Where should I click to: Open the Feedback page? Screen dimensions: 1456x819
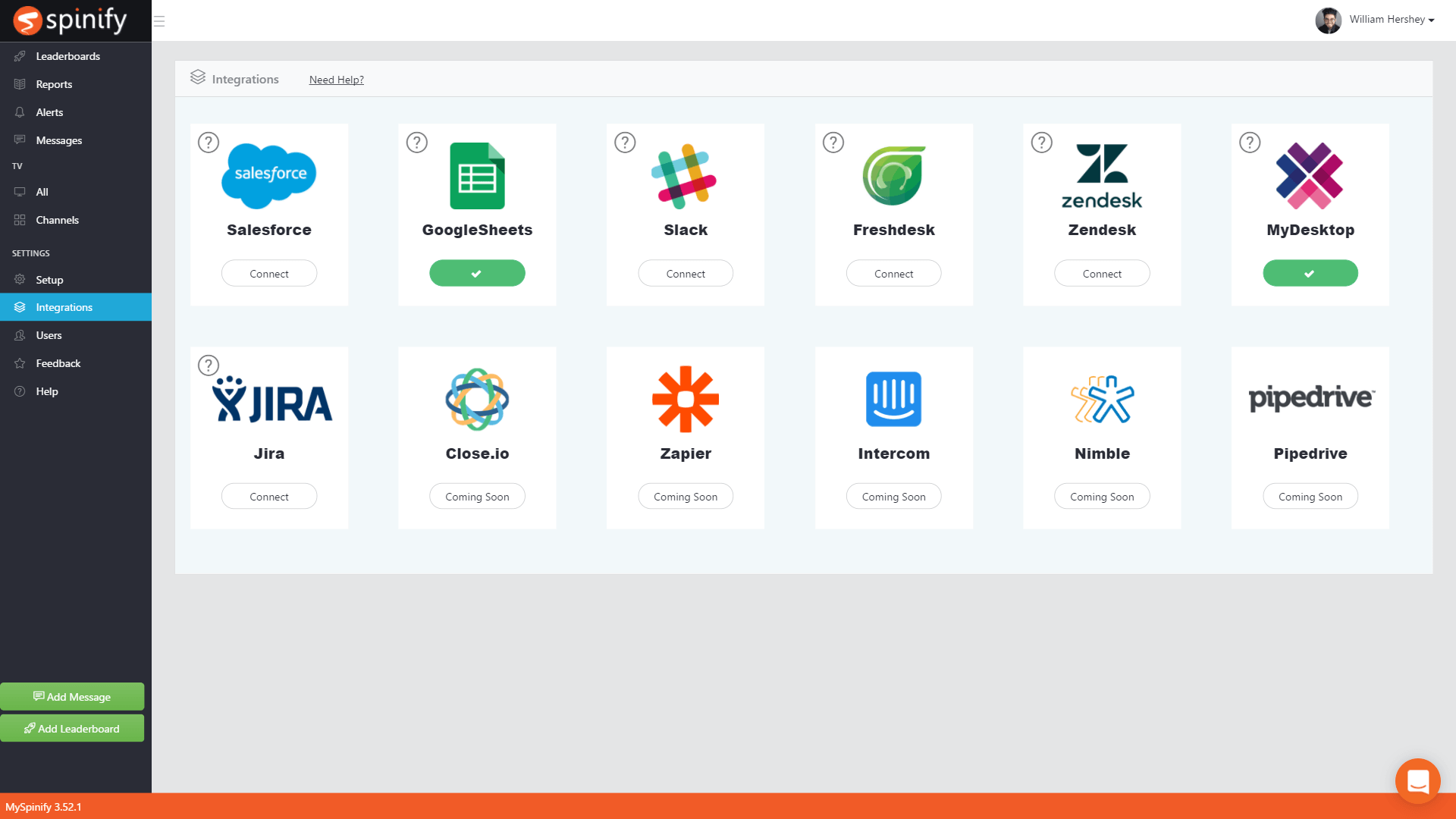pos(76,363)
